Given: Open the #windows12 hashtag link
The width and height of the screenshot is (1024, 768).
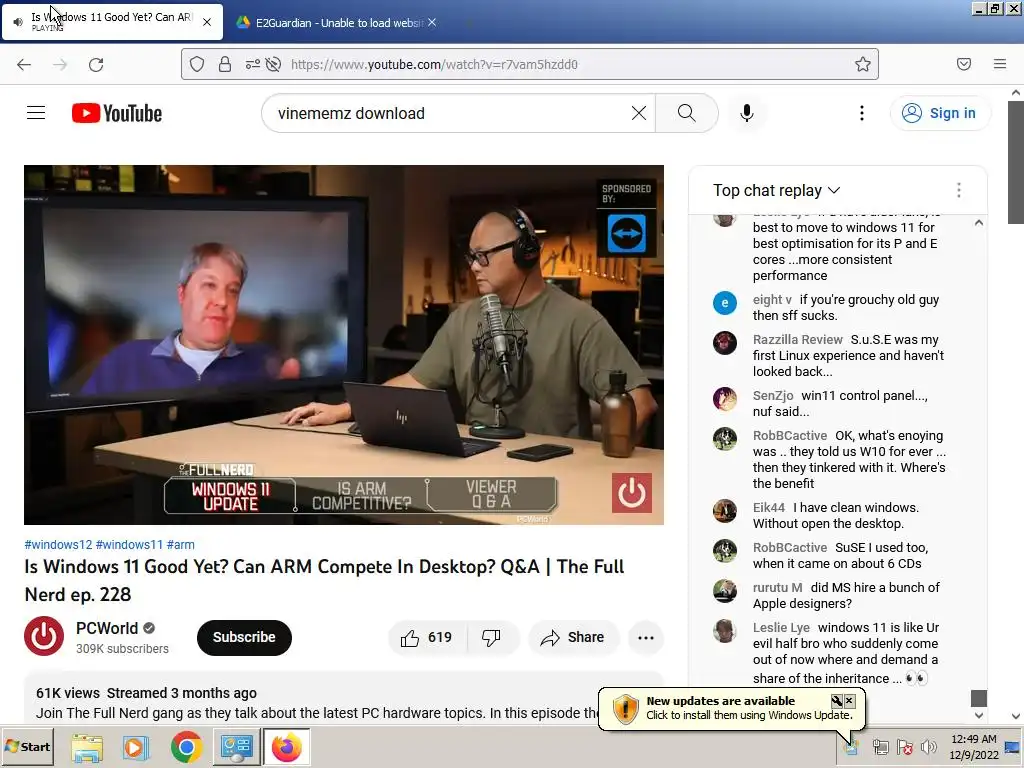Looking at the screenshot, I should [58, 545].
